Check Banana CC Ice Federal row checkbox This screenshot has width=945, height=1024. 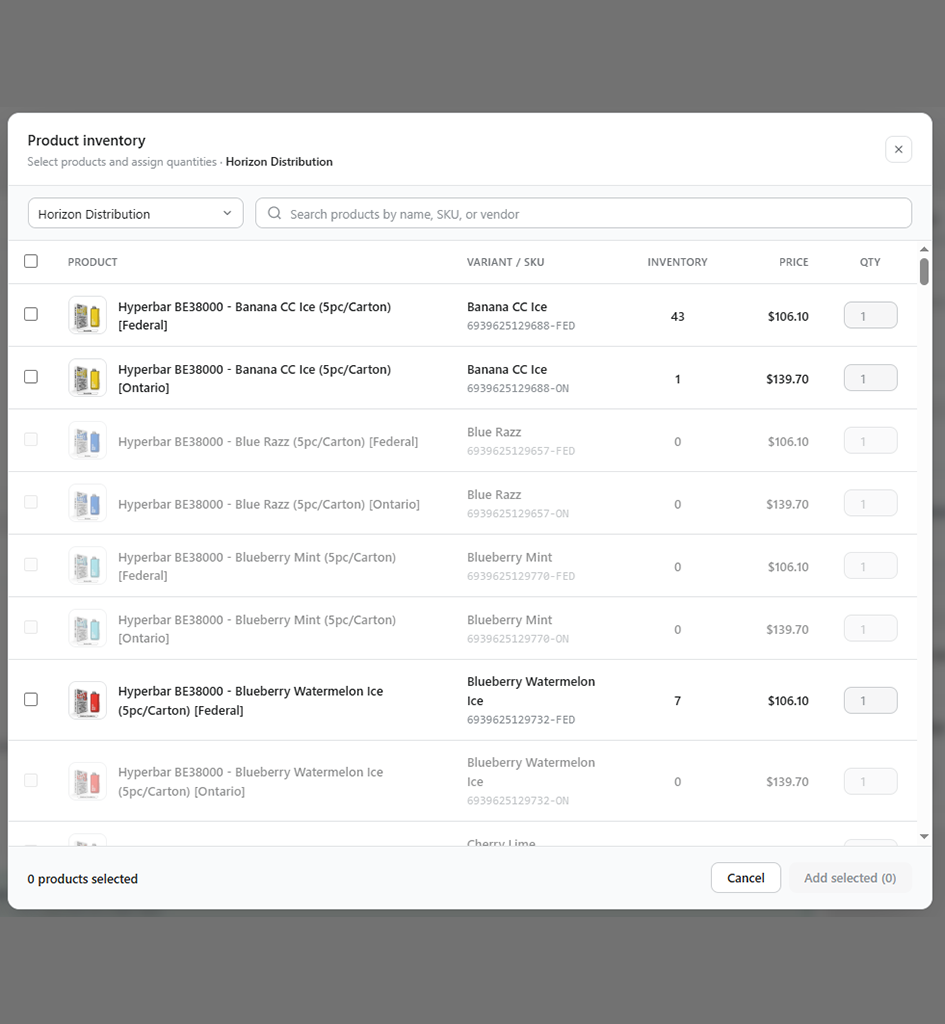tap(31, 314)
